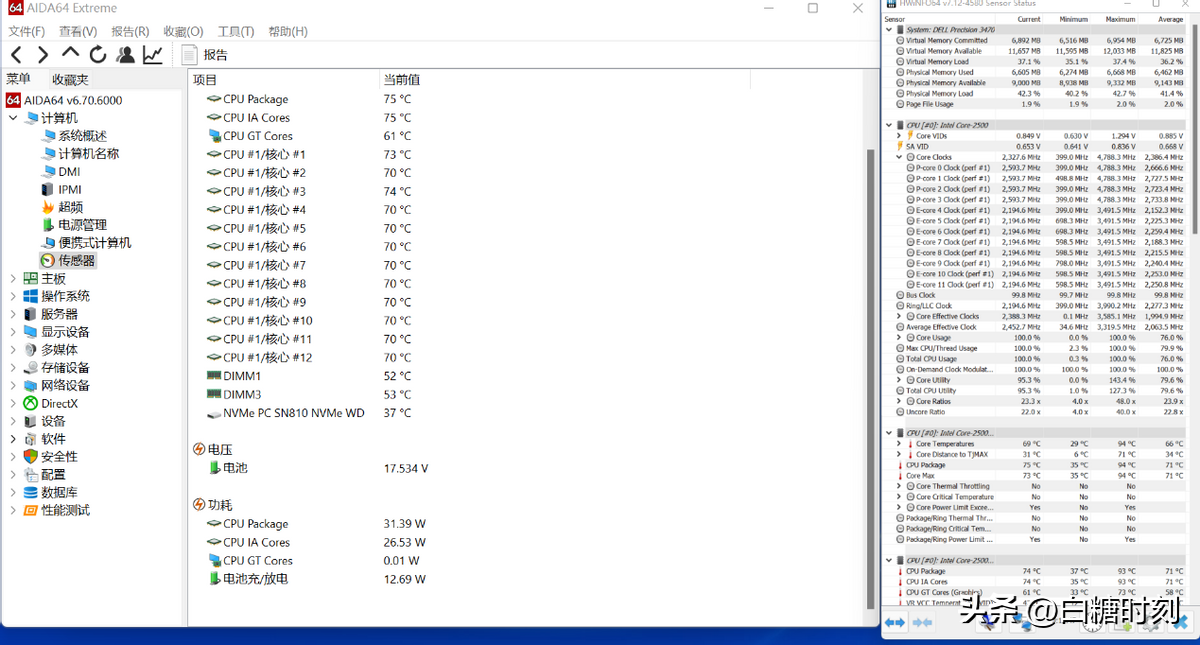Collapse Core Clocks in HWiNFO

(x=899, y=157)
